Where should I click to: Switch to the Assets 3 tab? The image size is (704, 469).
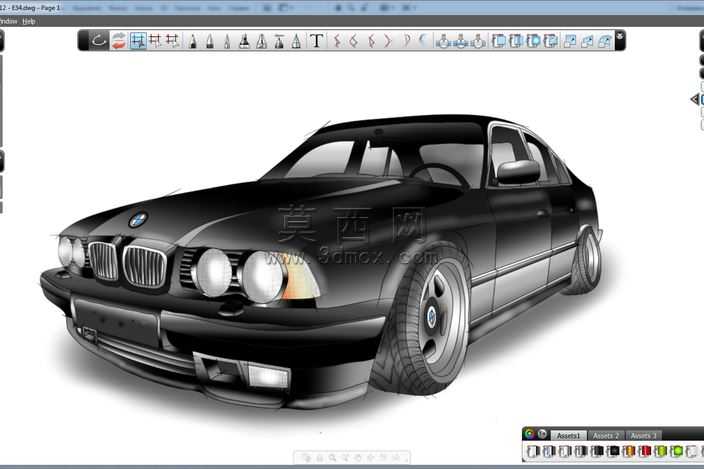tap(643, 435)
